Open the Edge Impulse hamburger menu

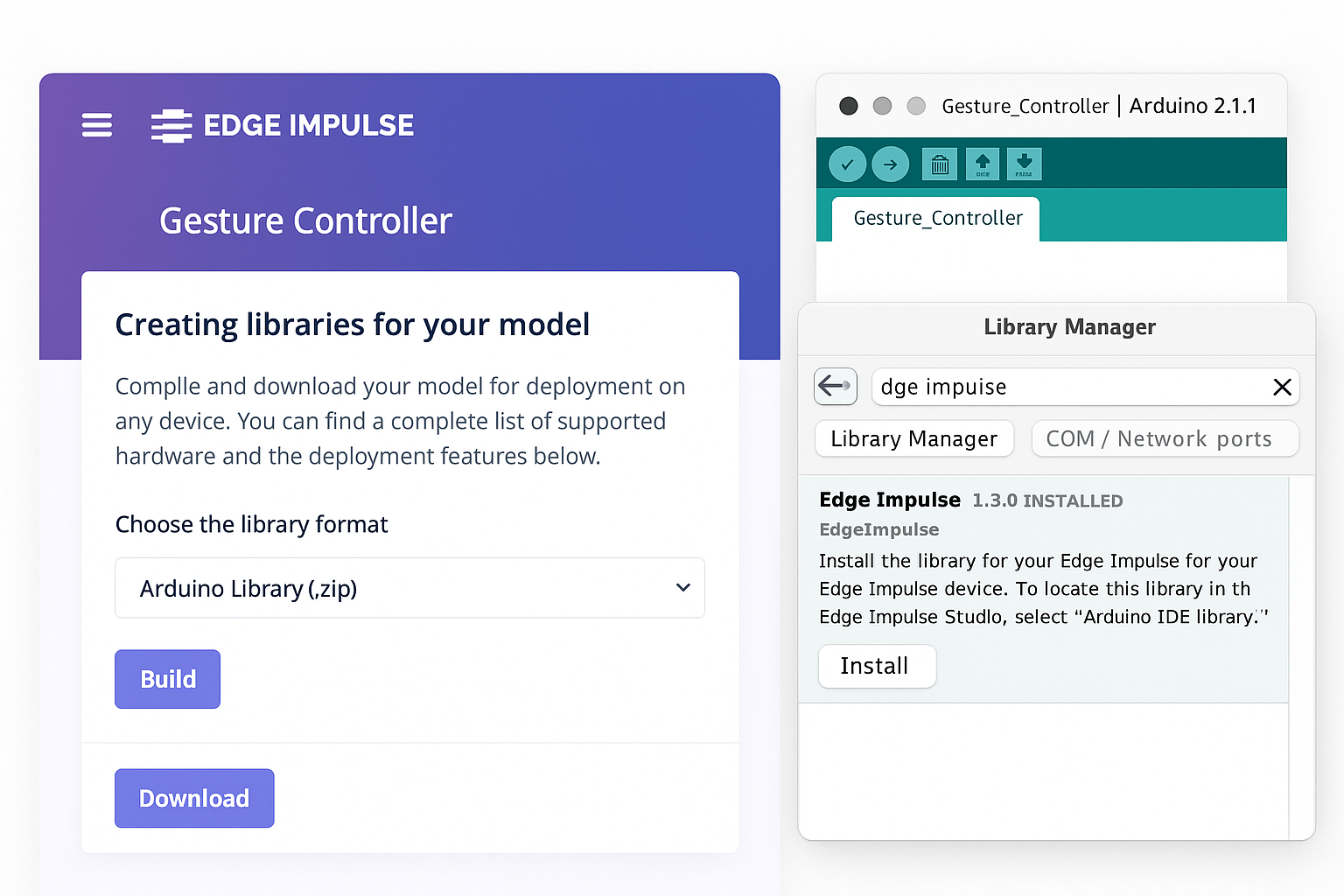click(97, 125)
